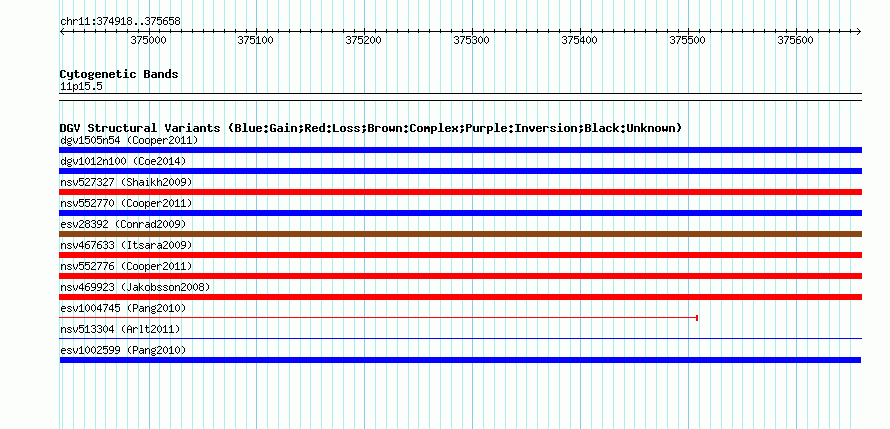Screen dimensions: 890x429
Task: Click the red loss bar under nsv527327
Action: [460, 192]
